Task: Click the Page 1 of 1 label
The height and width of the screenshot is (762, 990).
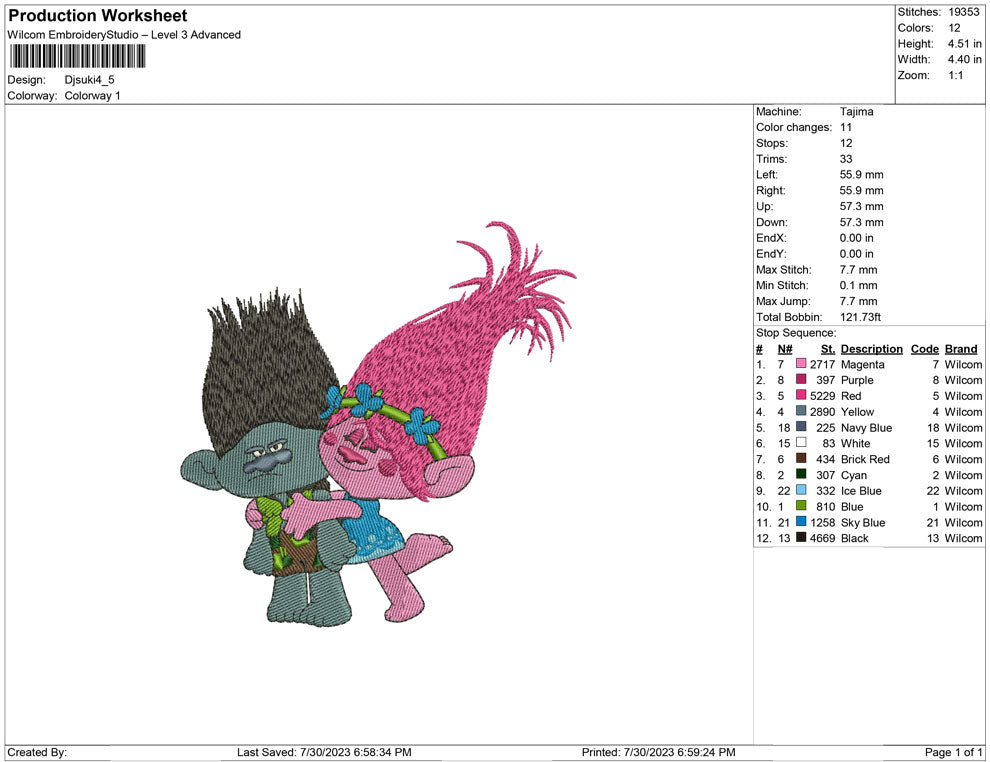Action: (x=953, y=752)
